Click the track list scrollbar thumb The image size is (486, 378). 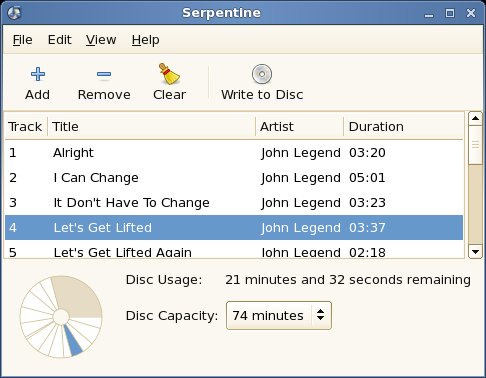(475, 145)
